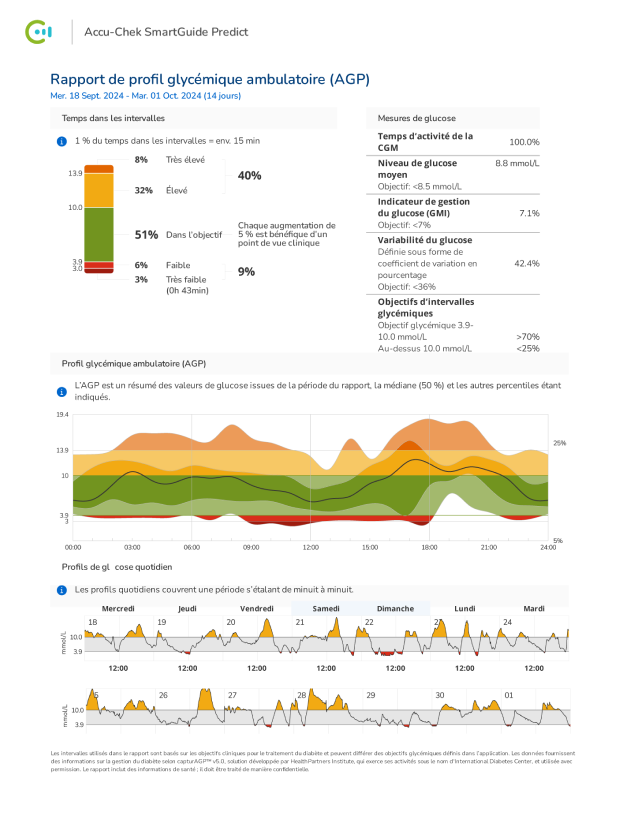Click the '25%' percentile label on AGP chart
This screenshot has width=619, height=818.
pyautogui.click(x=559, y=443)
